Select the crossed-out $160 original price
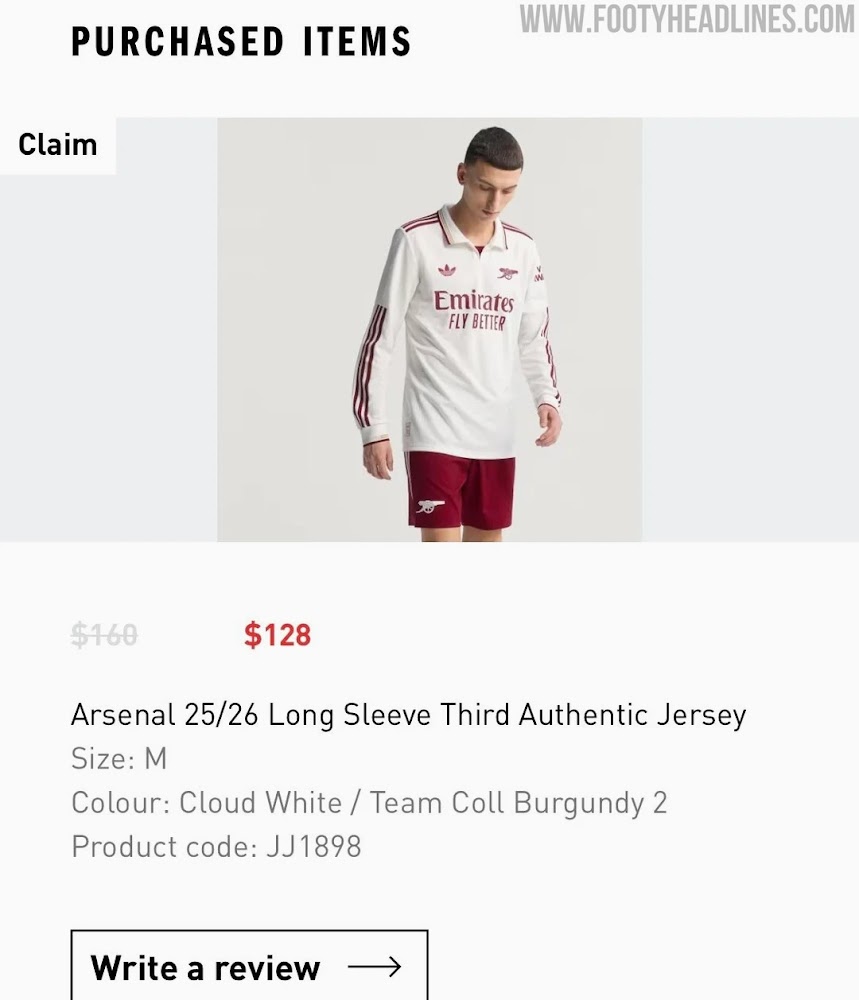859x1000 pixels. [x=104, y=635]
